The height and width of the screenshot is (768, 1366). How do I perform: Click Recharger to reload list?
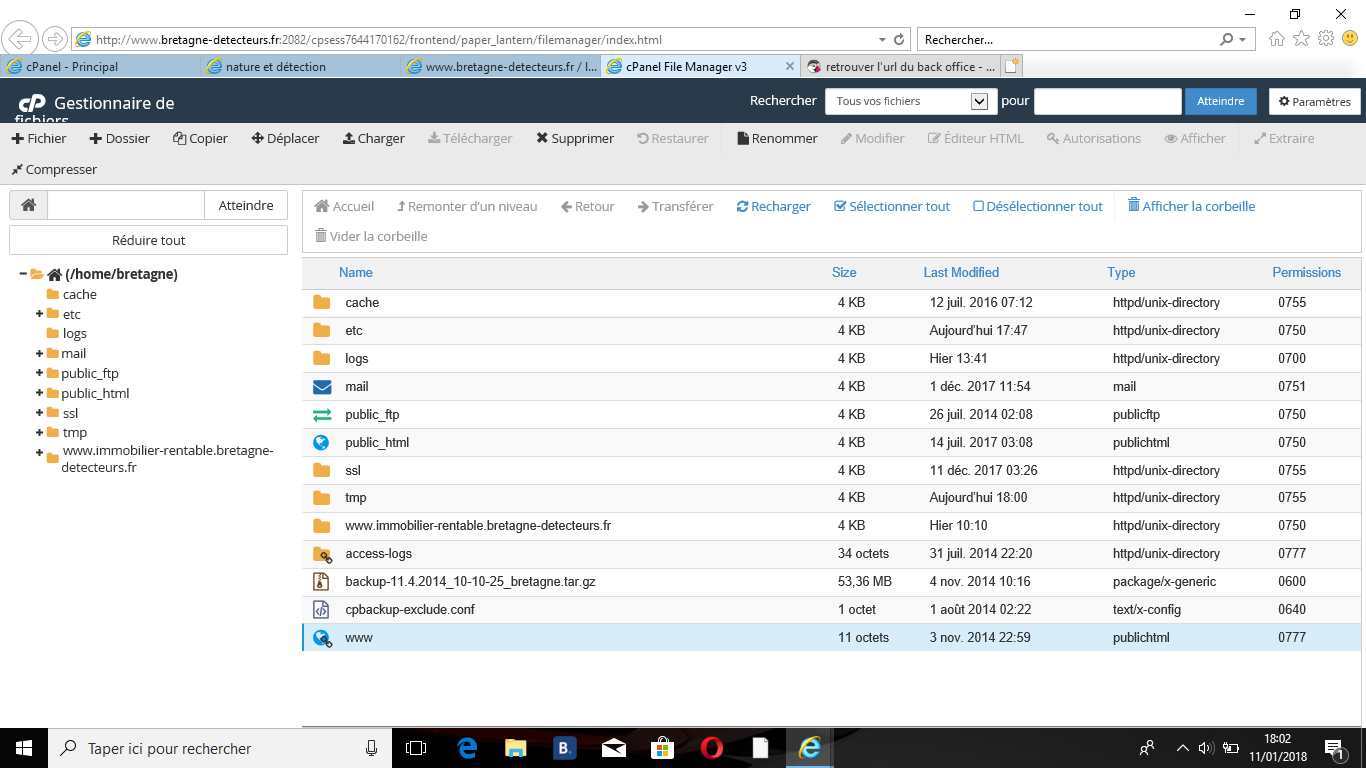(x=773, y=206)
